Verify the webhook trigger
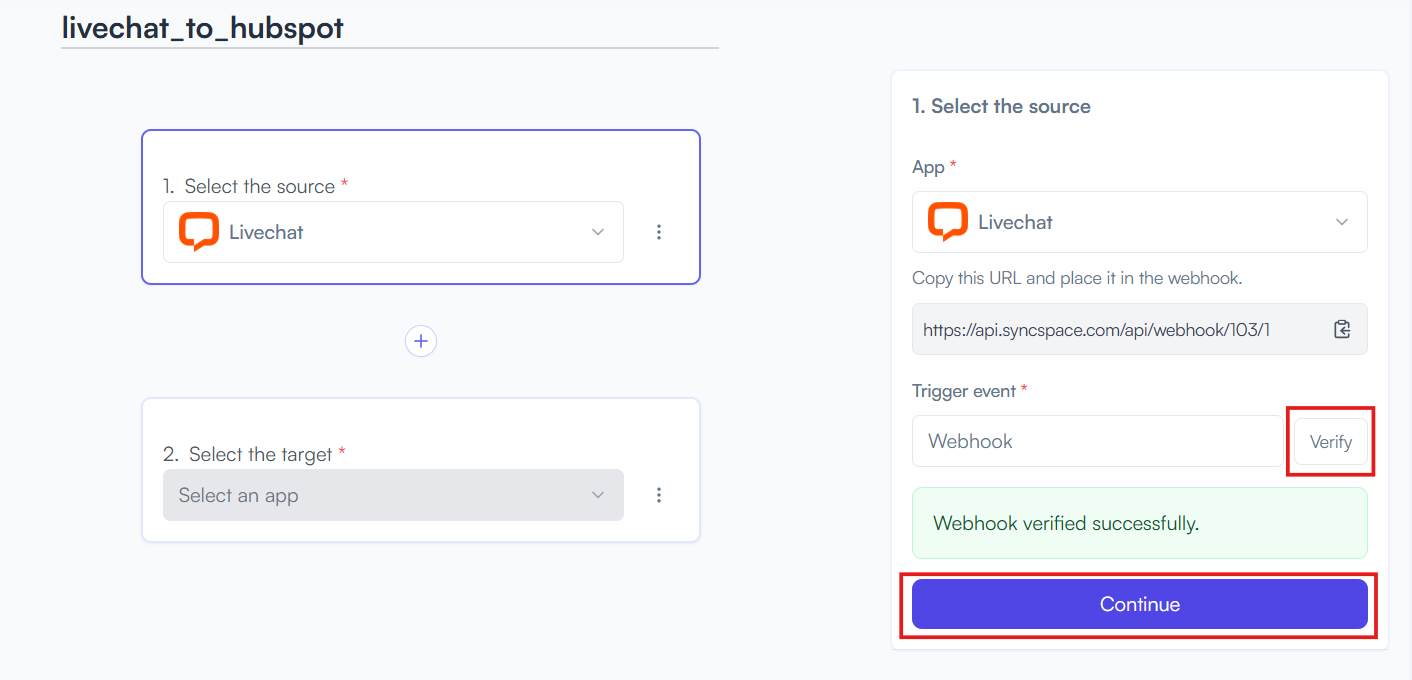The width and height of the screenshot is (1412, 680). [x=1331, y=441]
